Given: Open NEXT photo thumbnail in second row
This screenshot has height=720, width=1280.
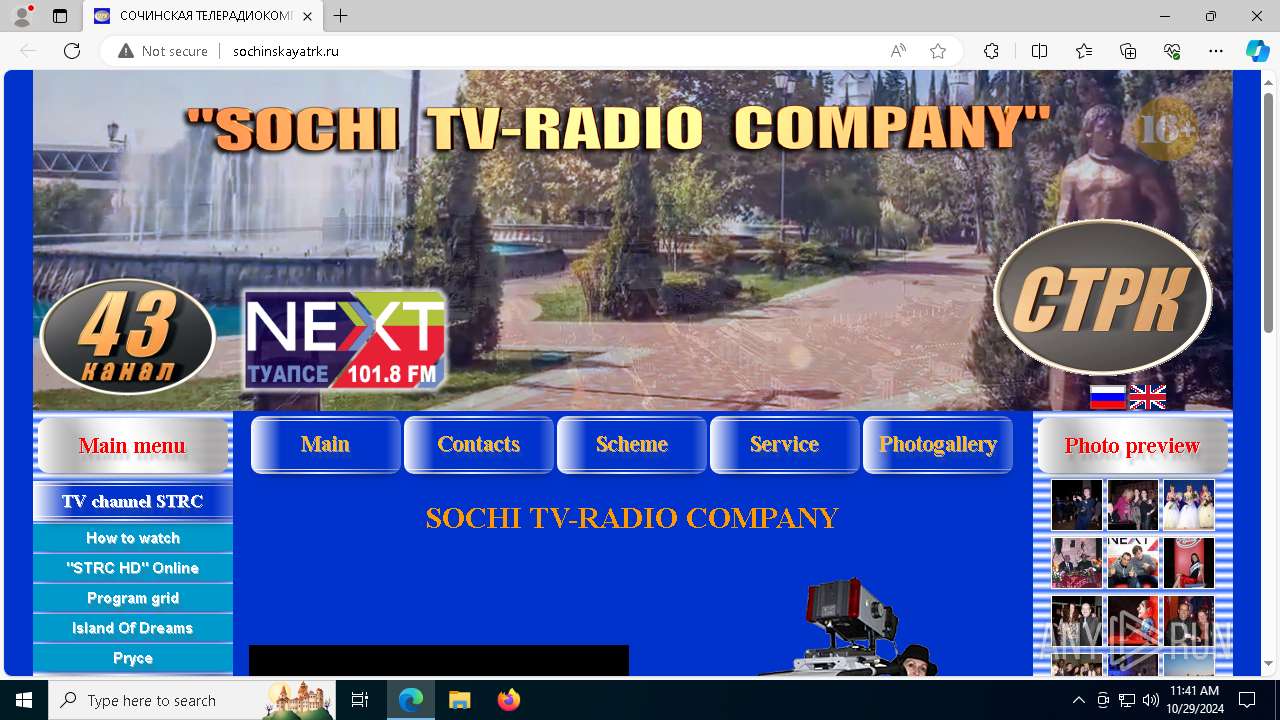Looking at the screenshot, I should tap(1133, 563).
